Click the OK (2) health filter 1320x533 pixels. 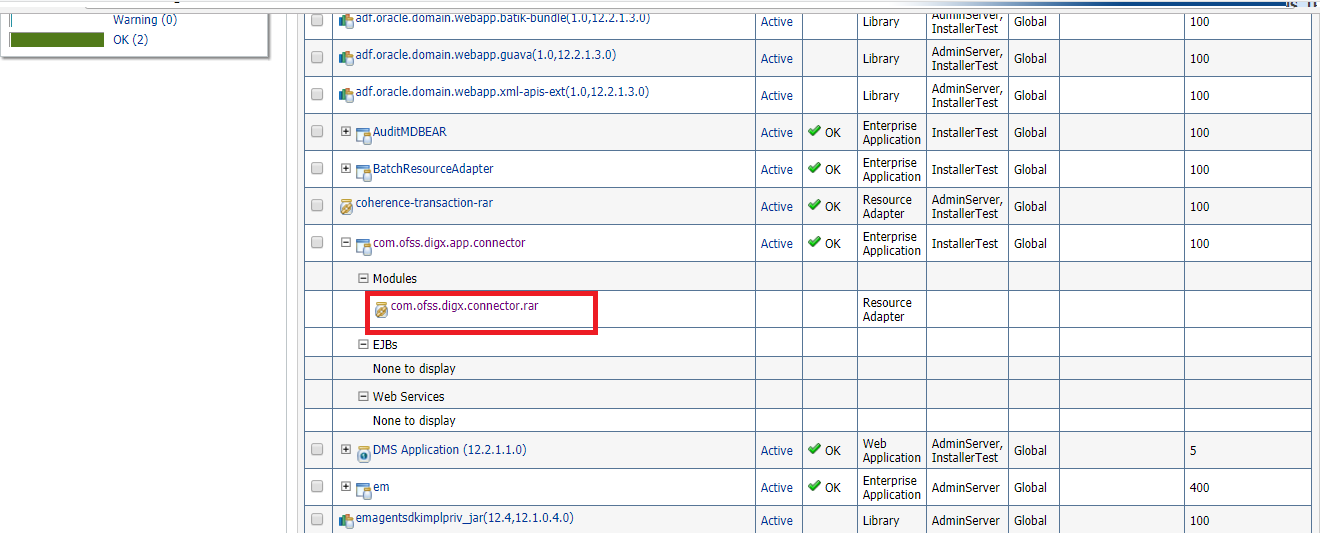point(131,40)
